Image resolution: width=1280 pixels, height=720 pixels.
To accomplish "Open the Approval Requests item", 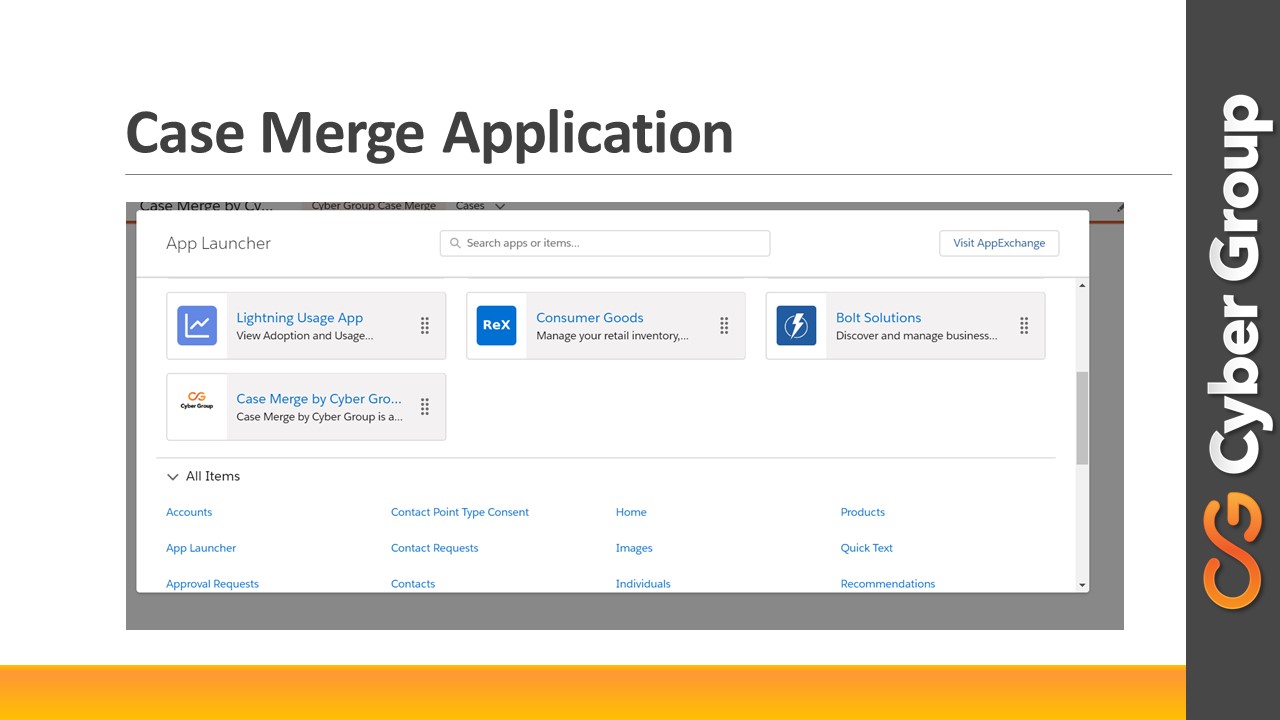I will click(x=212, y=583).
